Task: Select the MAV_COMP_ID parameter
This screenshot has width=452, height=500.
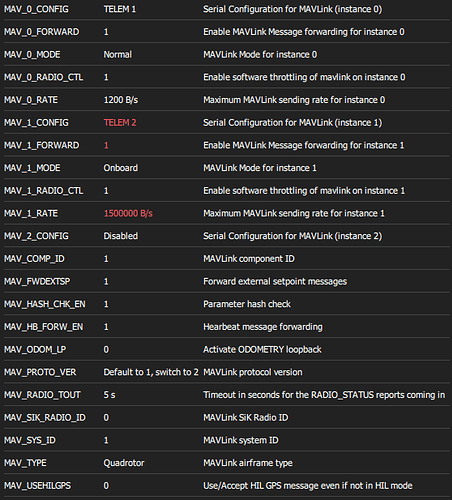Action: coord(34,258)
